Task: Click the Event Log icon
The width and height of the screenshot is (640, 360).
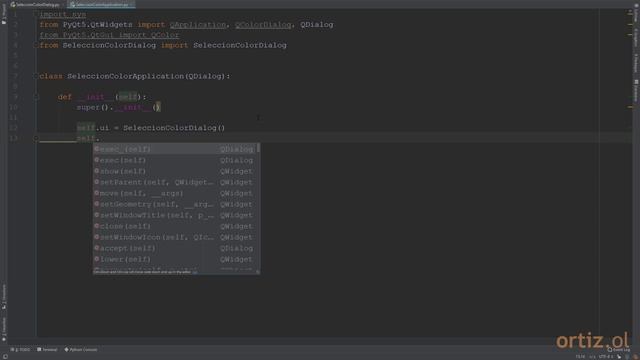Action: (x=609, y=350)
